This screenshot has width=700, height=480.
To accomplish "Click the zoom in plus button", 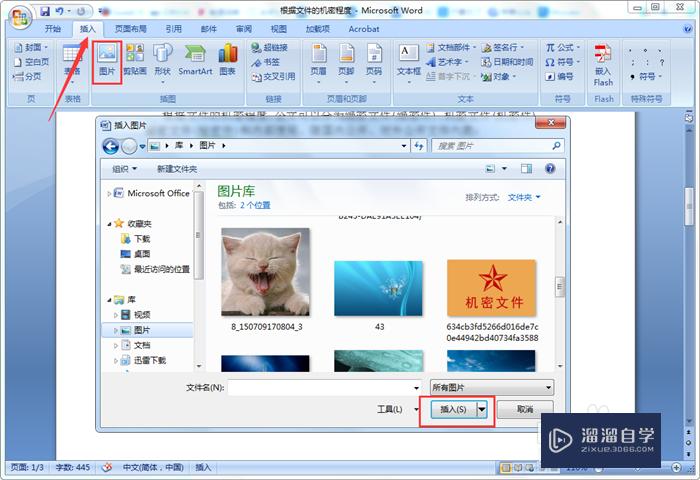I will (676, 467).
